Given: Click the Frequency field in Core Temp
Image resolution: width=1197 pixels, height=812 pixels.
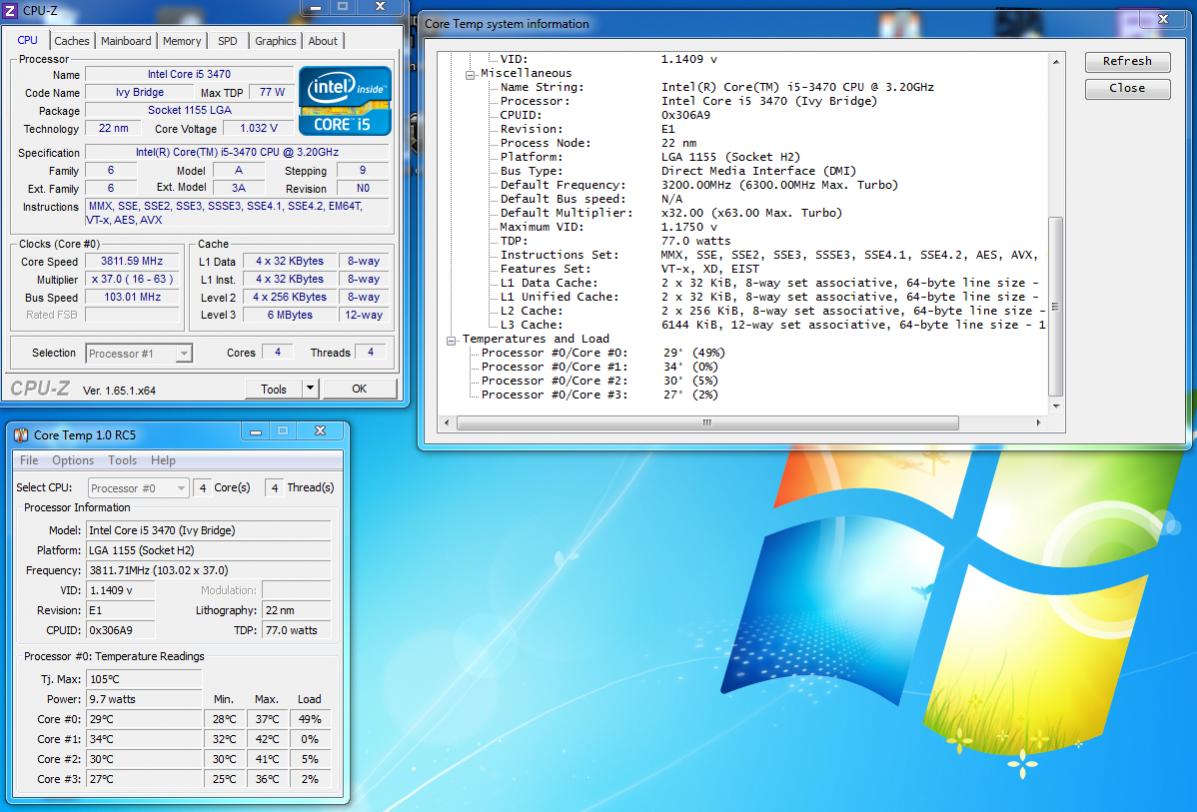Looking at the screenshot, I should coord(208,570).
